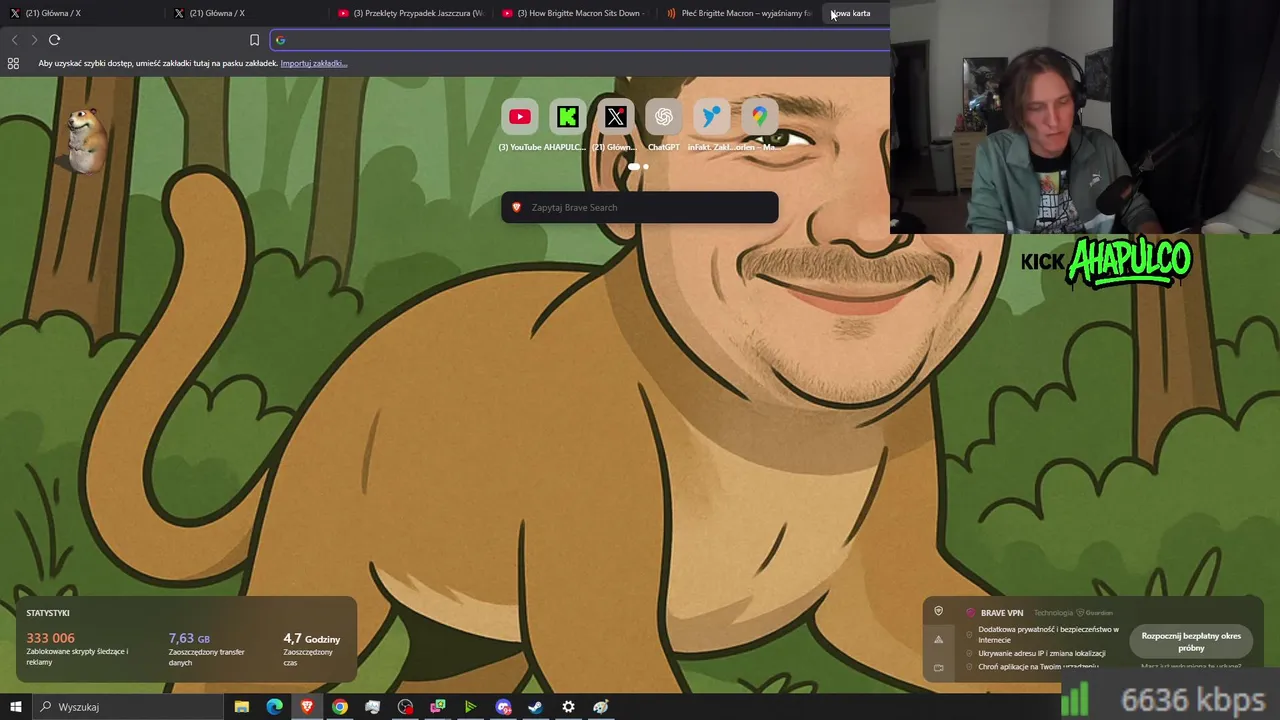
Task: Open the X top site tile
Action: 615,117
